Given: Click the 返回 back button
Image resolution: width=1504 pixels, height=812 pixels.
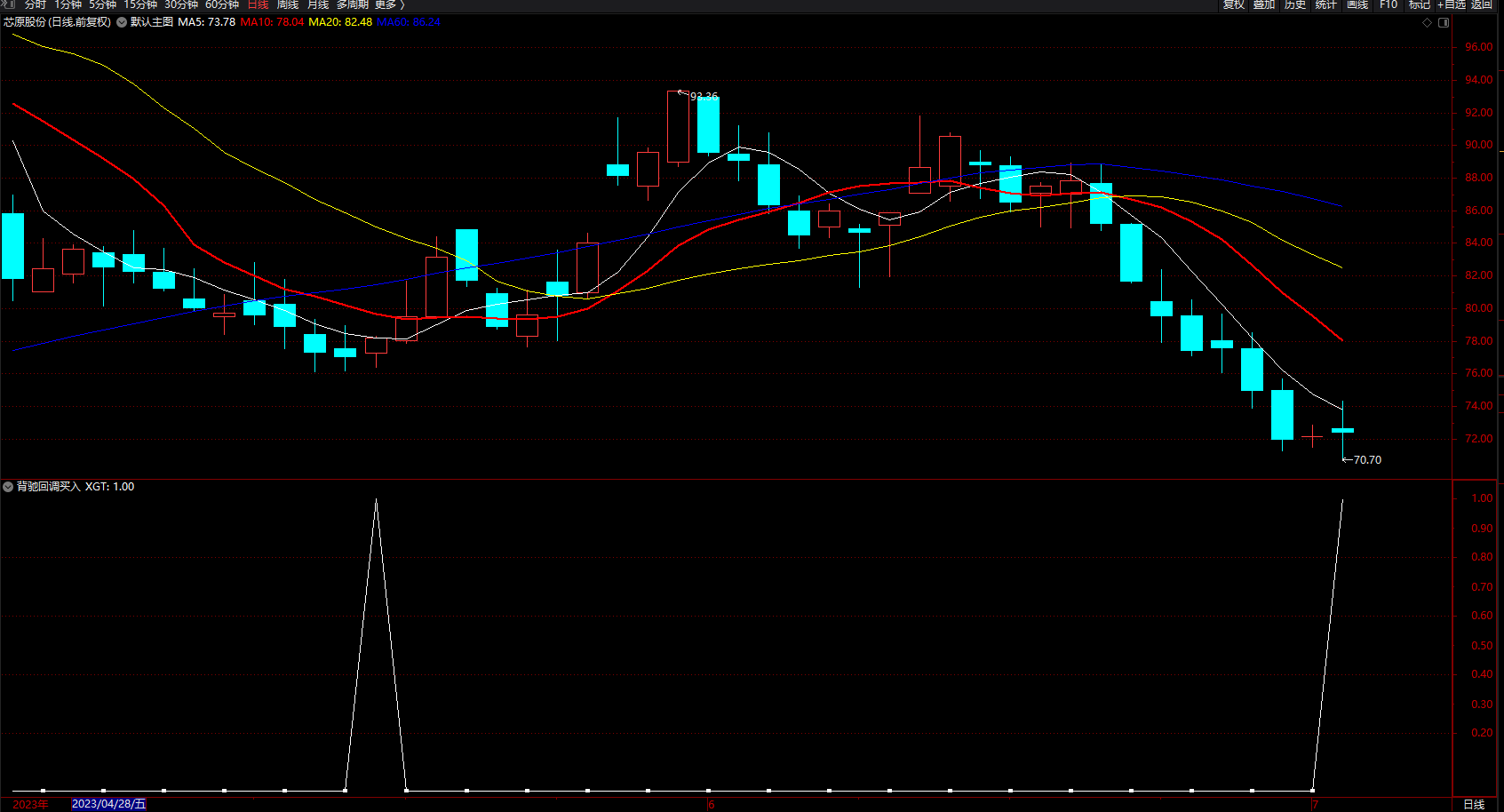Looking at the screenshot, I should (x=1482, y=4).
